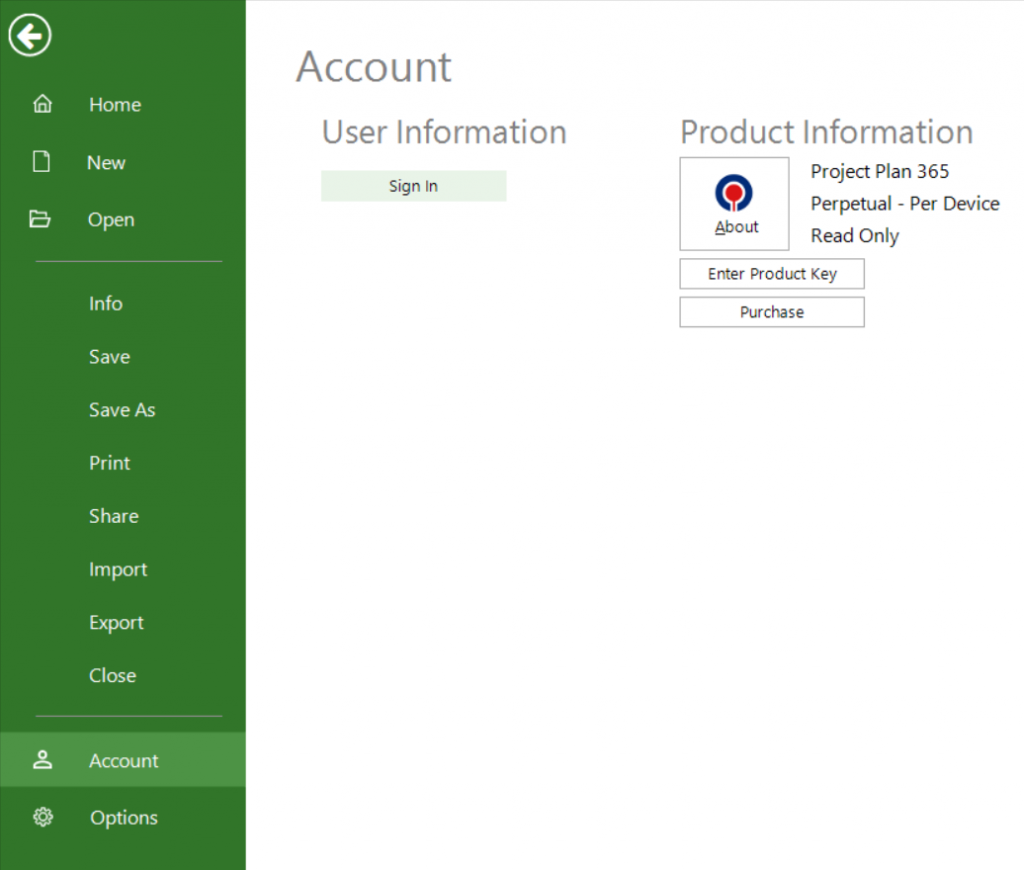Click the back arrow to exit Account view
The image size is (1024, 870).
point(29,35)
